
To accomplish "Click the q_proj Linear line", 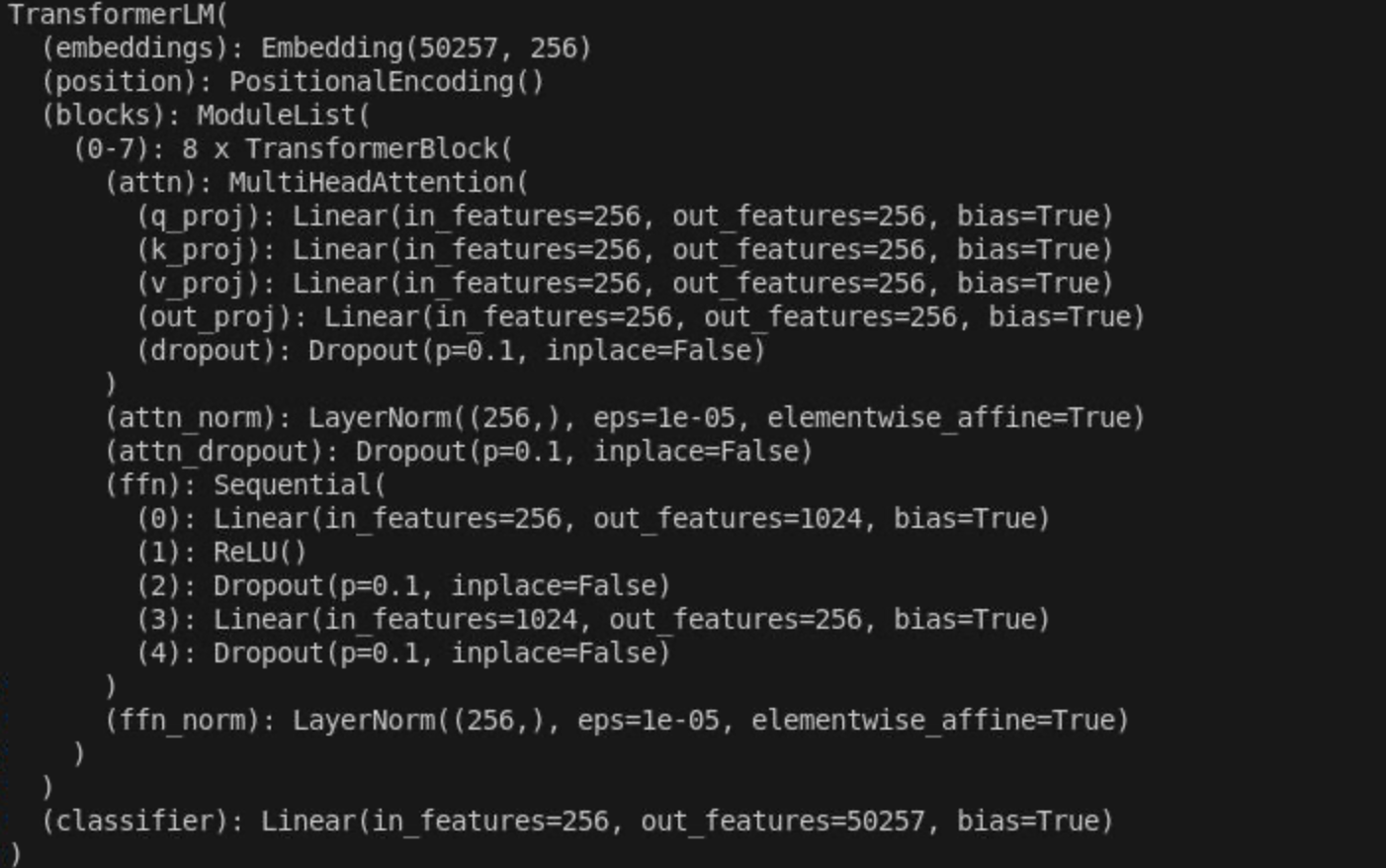I will tap(625, 217).
